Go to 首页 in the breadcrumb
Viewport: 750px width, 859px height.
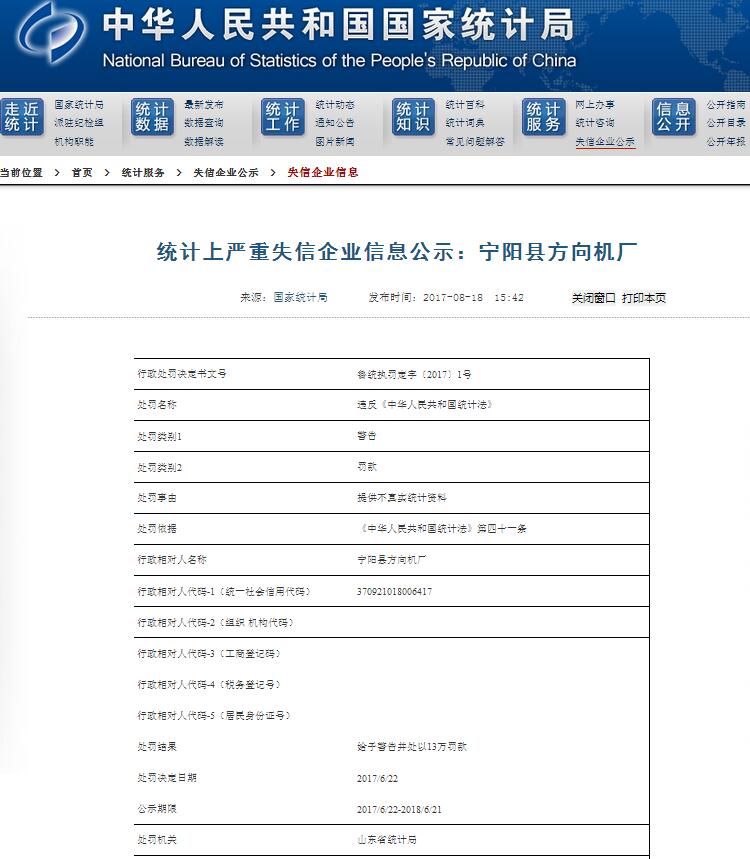tap(82, 173)
